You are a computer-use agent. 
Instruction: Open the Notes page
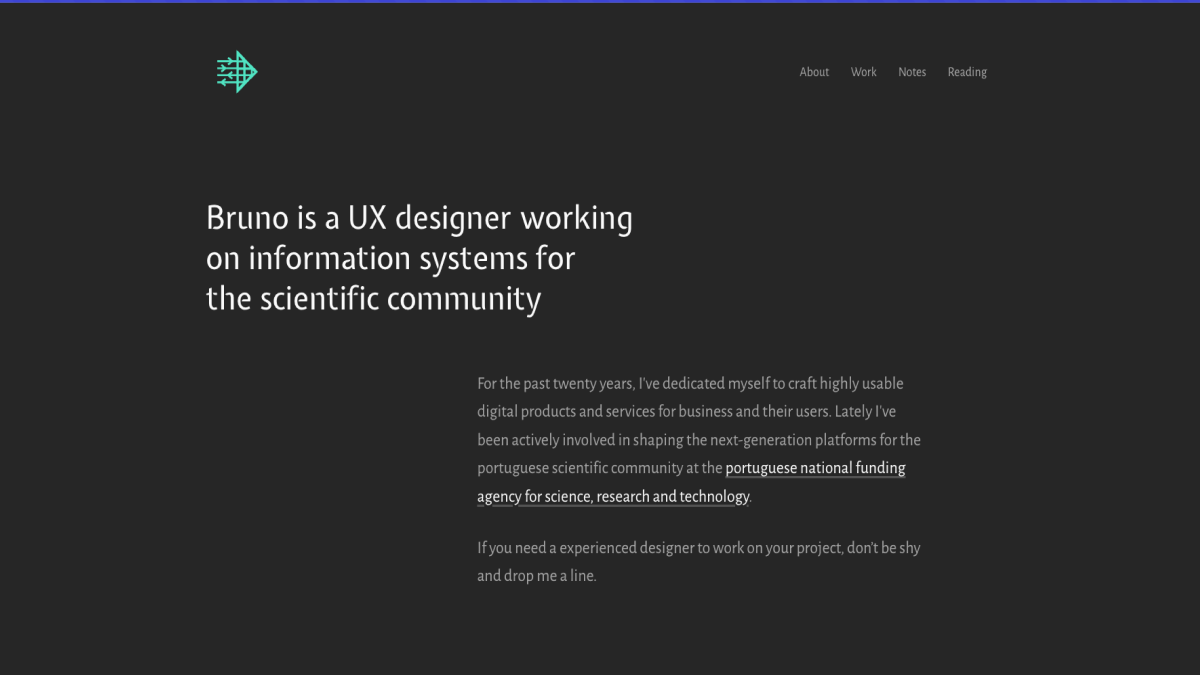coord(911,72)
